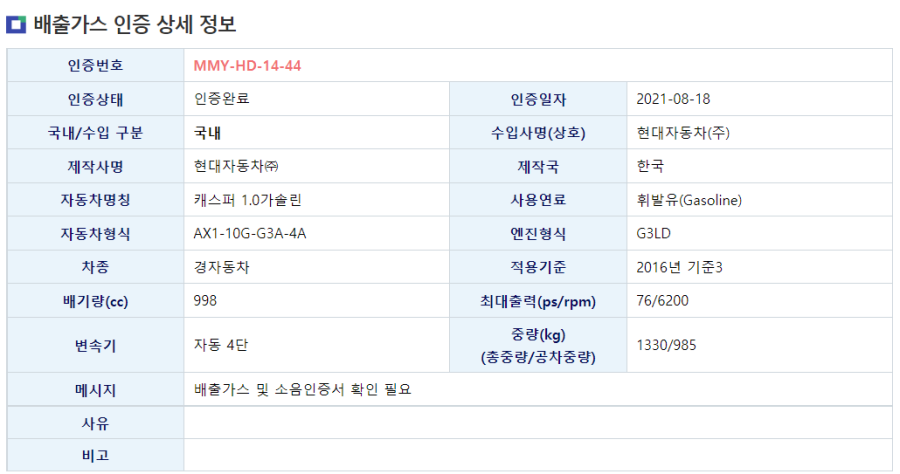Screen dimensions: 900x474
Task: Select manufacturer value 현대자동차㈜
Action: 236,166
